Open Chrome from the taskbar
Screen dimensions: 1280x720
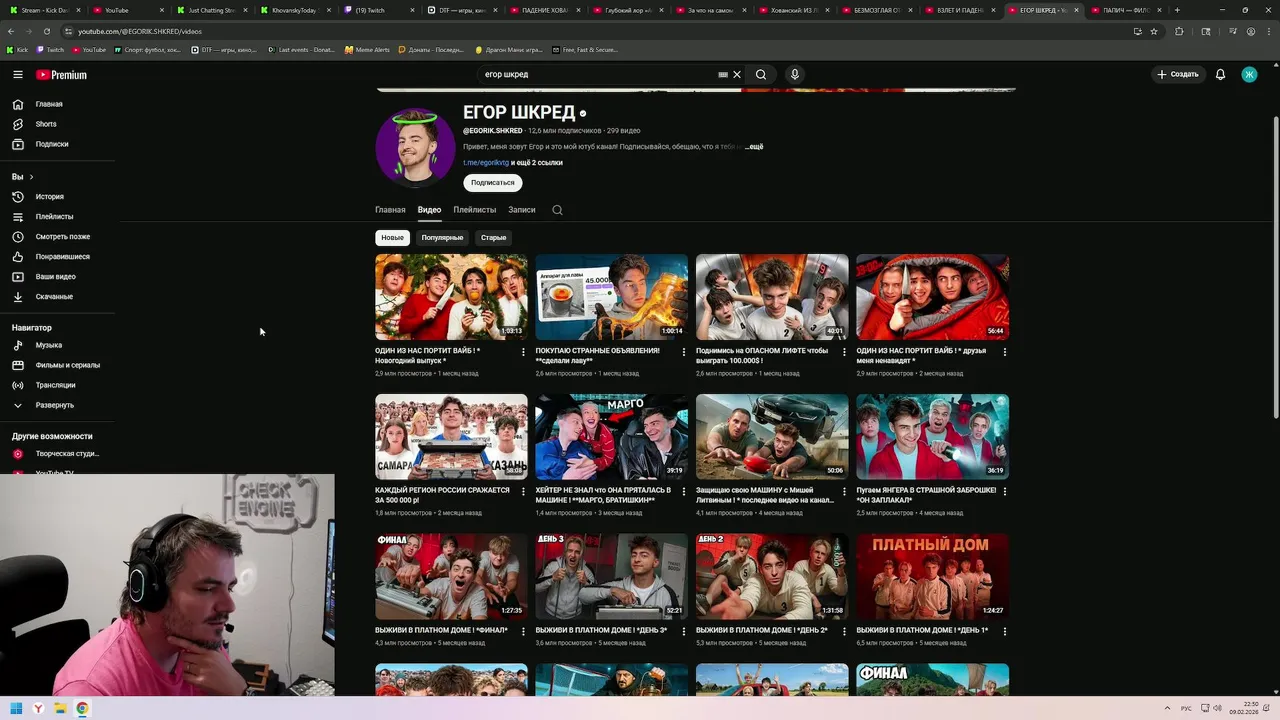(x=82, y=709)
